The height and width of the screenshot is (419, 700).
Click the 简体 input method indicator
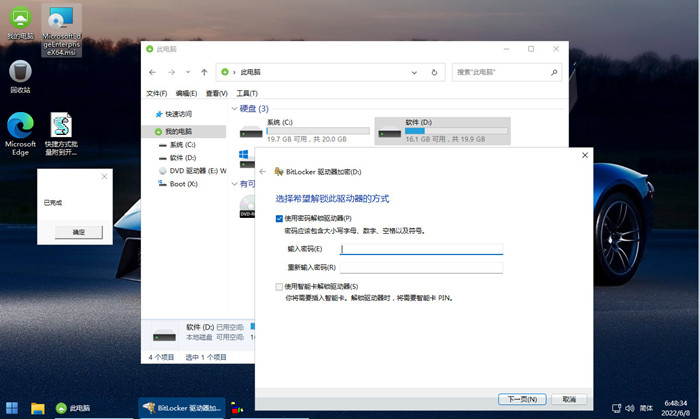click(x=646, y=408)
